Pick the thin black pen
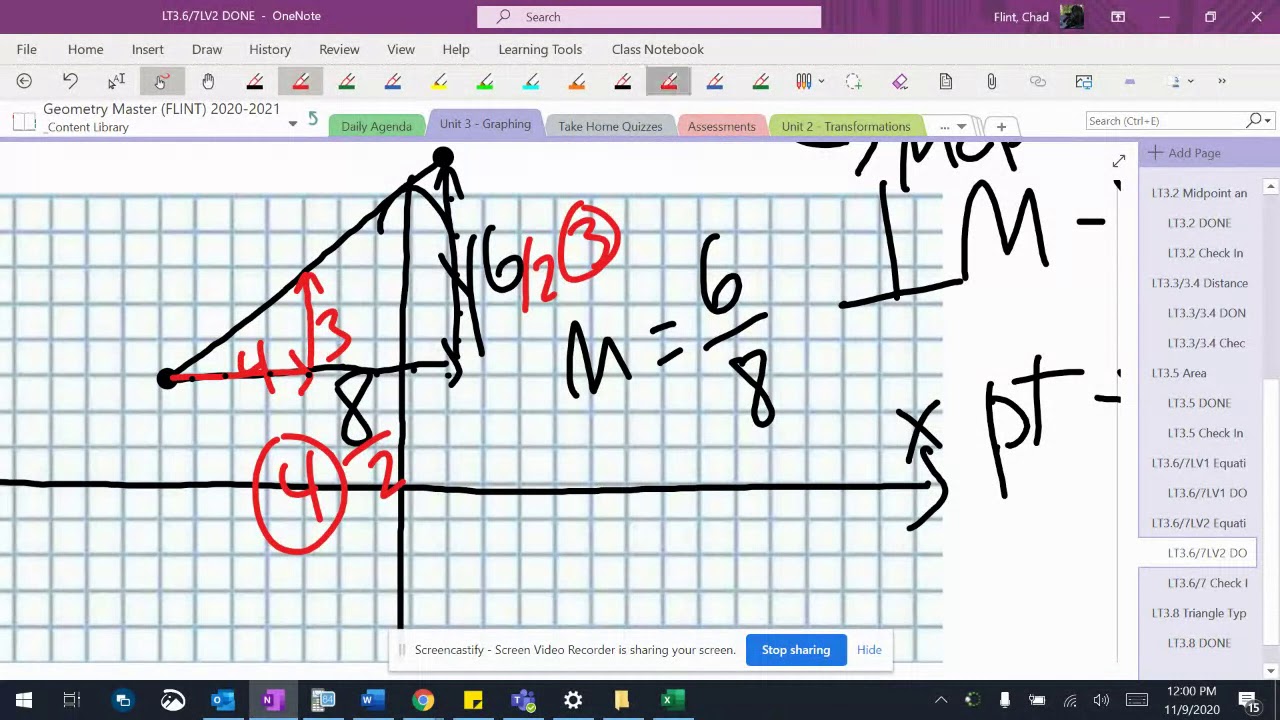Screen dimensions: 1280x720 pos(255,81)
